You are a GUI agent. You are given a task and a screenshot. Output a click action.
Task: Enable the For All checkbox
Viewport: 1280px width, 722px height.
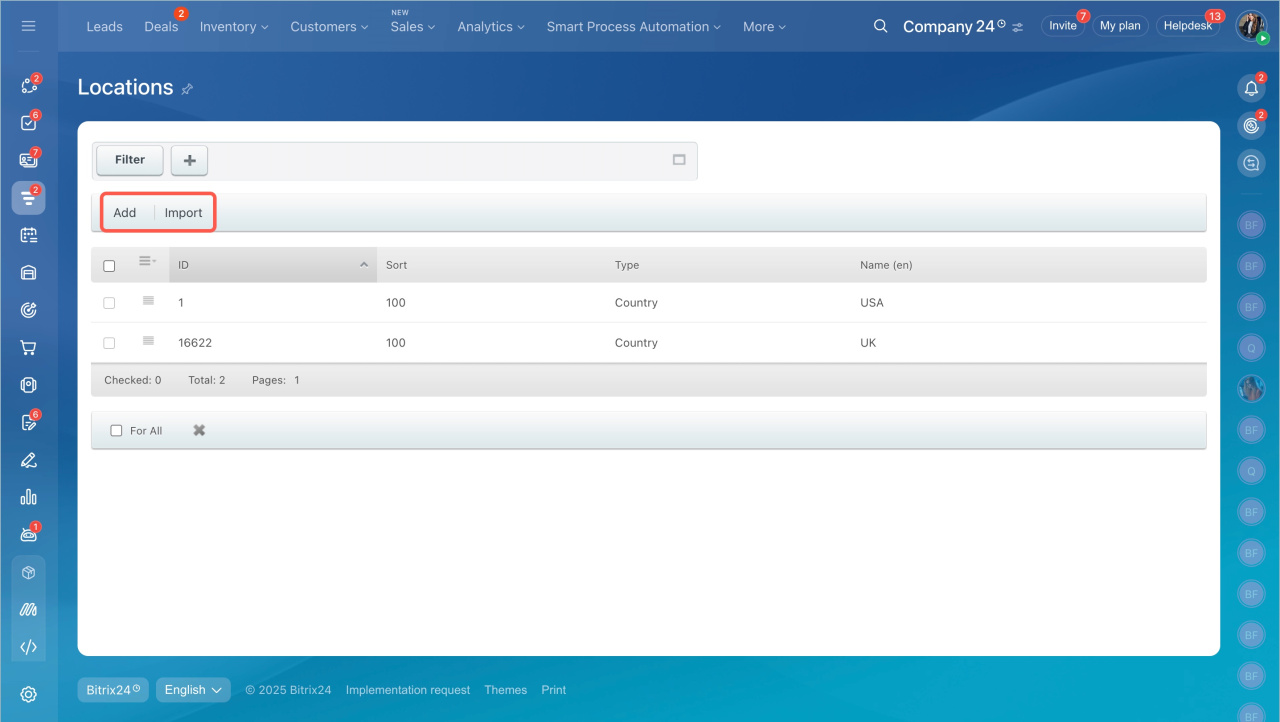(x=116, y=431)
